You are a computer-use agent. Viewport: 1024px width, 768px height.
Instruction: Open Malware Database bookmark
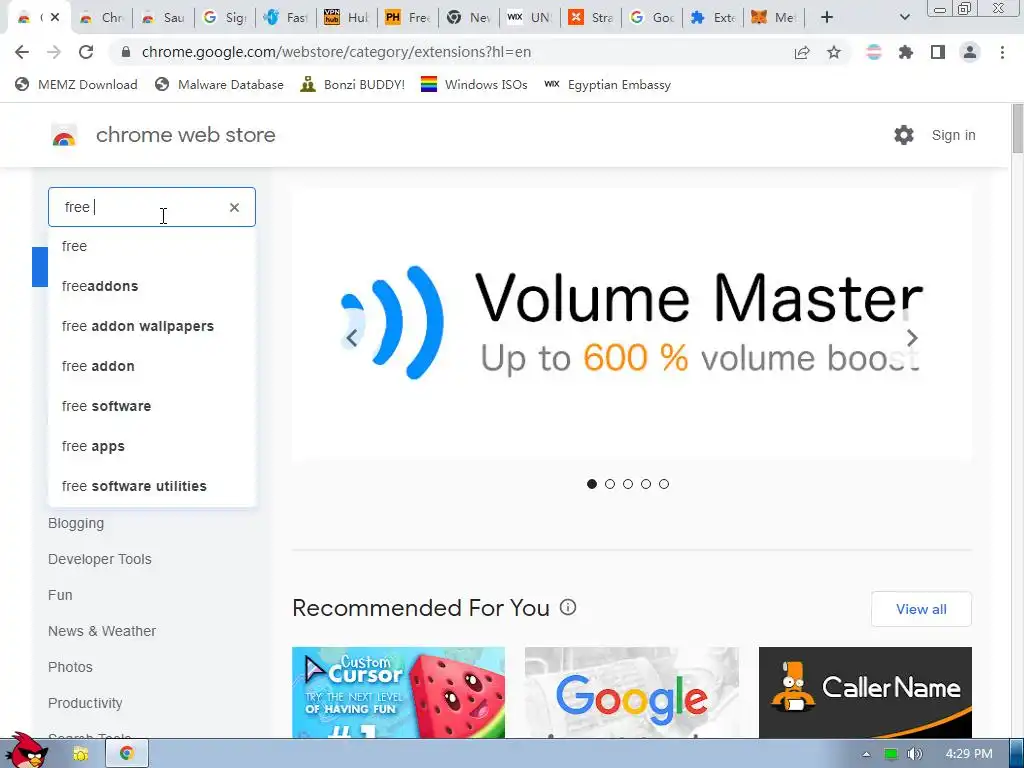(219, 85)
